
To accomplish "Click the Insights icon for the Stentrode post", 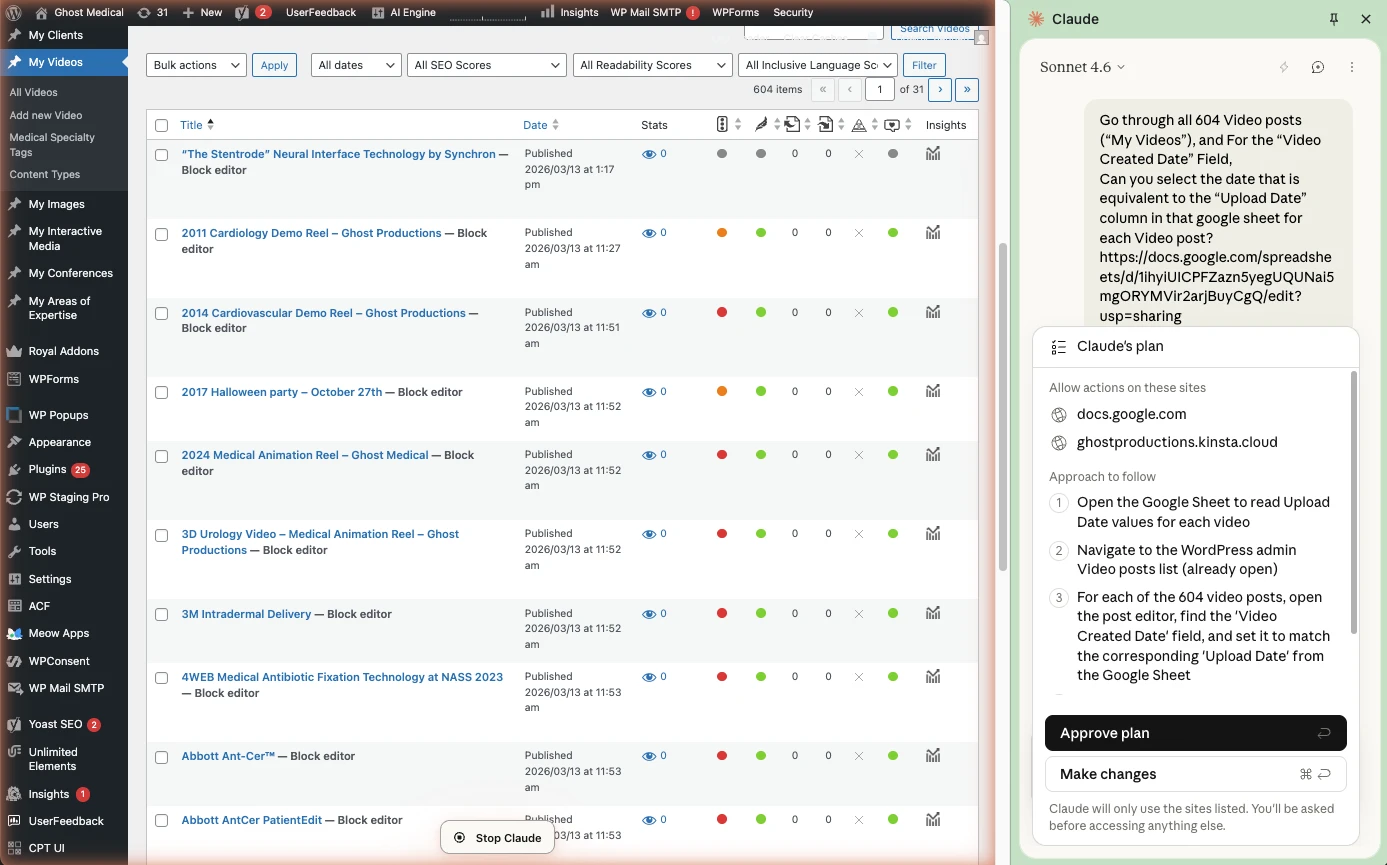I will point(932,153).
